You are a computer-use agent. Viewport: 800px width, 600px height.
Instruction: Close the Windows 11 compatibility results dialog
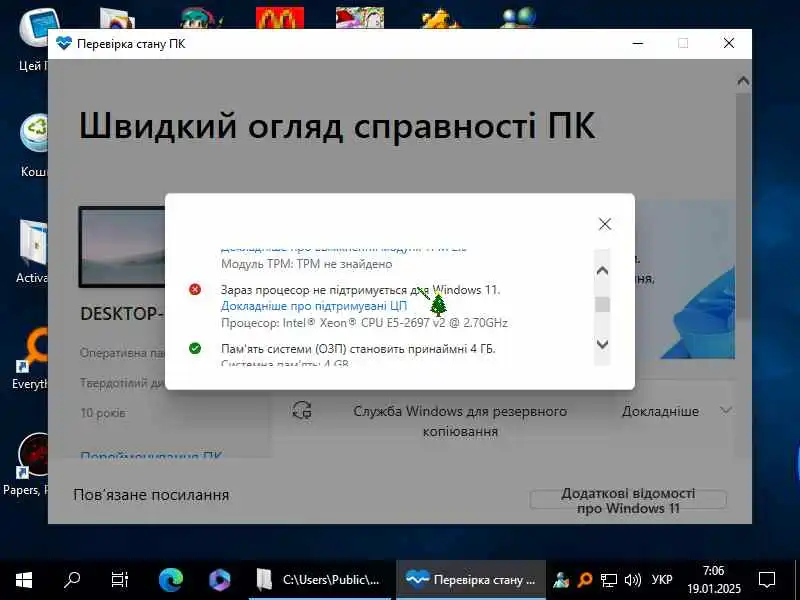coord(605,223)
